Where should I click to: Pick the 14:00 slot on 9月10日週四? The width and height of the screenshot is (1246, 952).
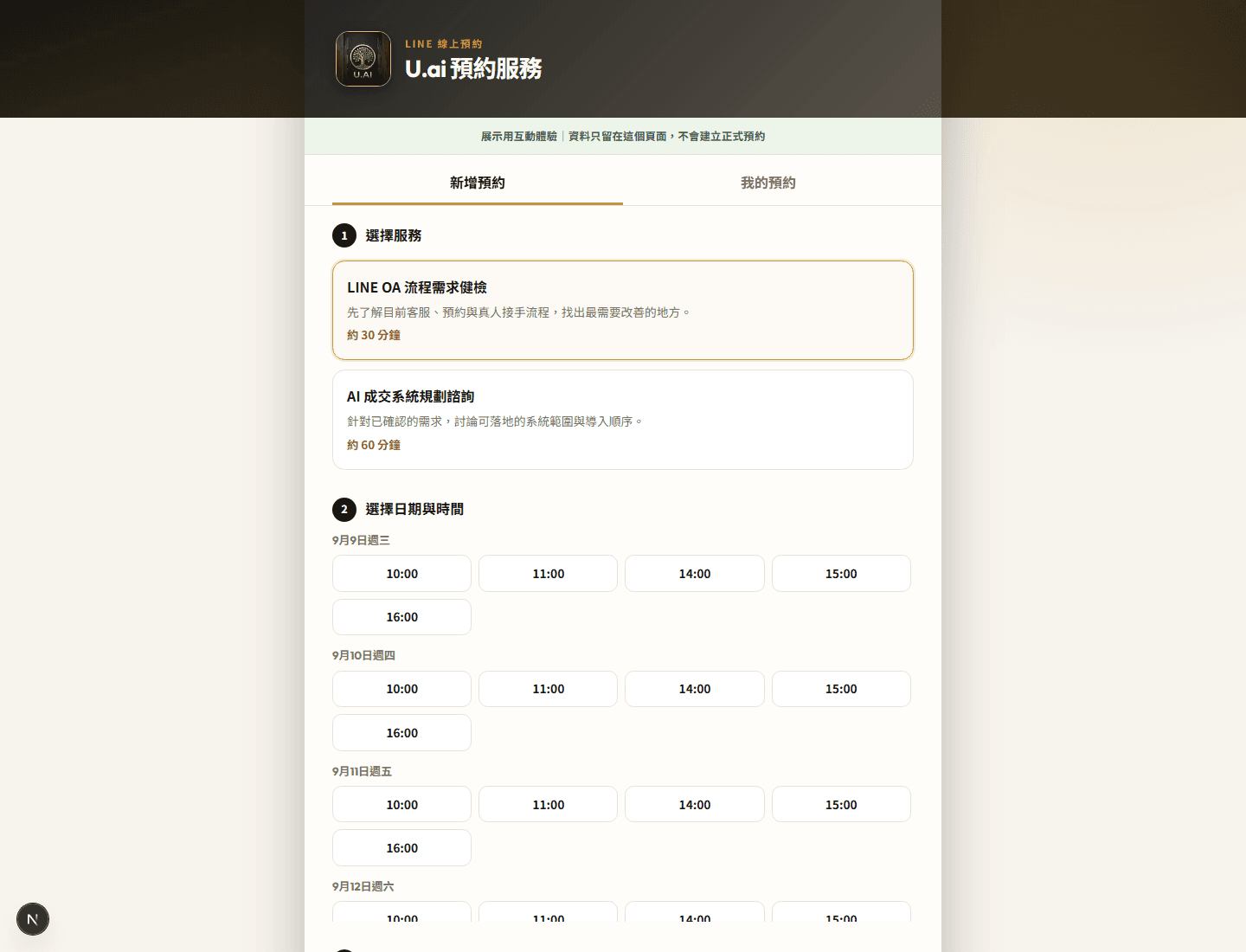click(695, 689)
